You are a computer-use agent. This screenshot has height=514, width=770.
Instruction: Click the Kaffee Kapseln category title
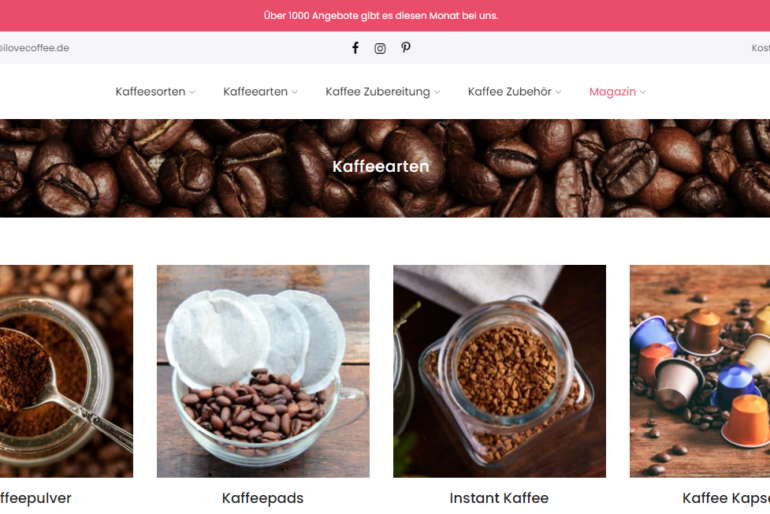[726, 498]
